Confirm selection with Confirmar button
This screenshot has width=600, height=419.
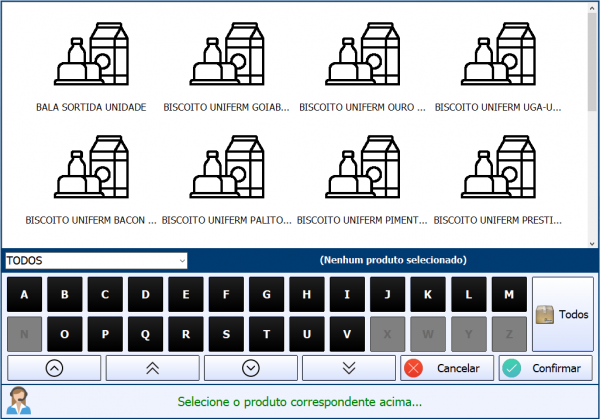[x=545, y=368]
